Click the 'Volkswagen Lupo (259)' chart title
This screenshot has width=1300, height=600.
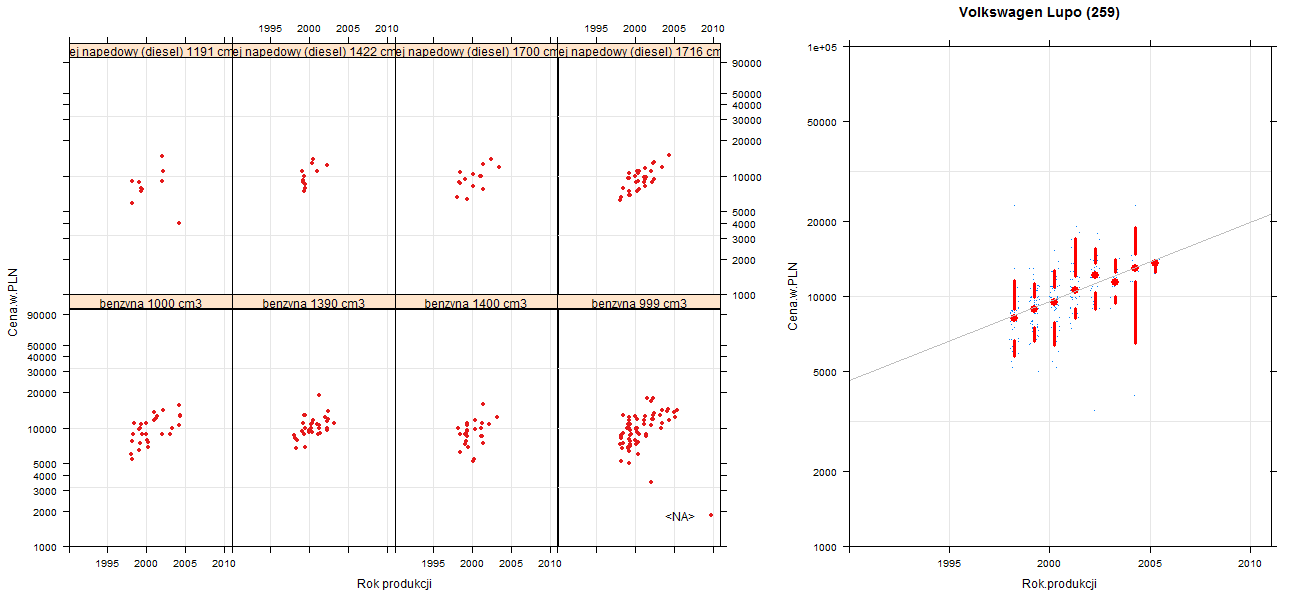coord(1039,13)
